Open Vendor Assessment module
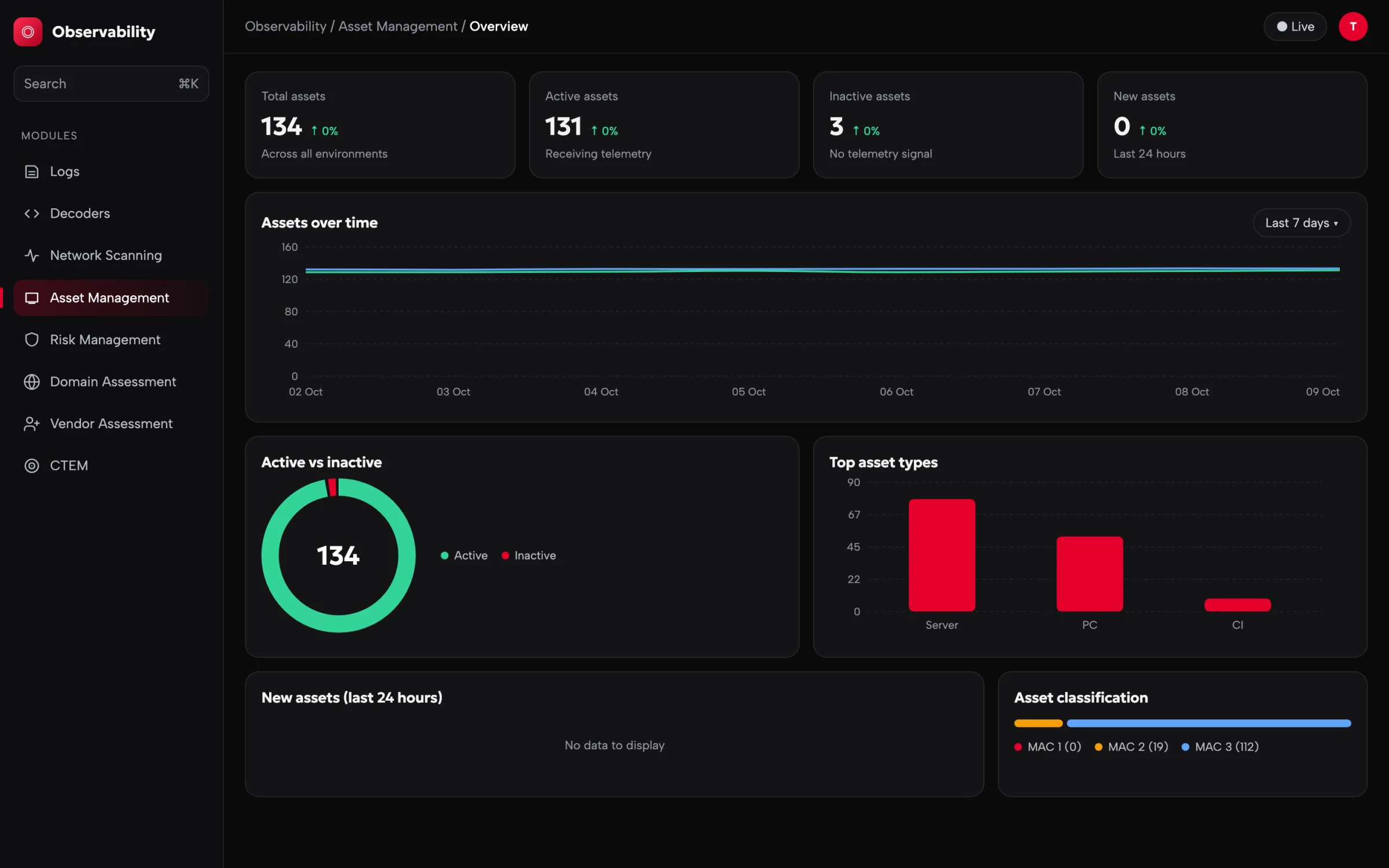This screenshot has height=868, width=1389. click(x=111, y=424)
